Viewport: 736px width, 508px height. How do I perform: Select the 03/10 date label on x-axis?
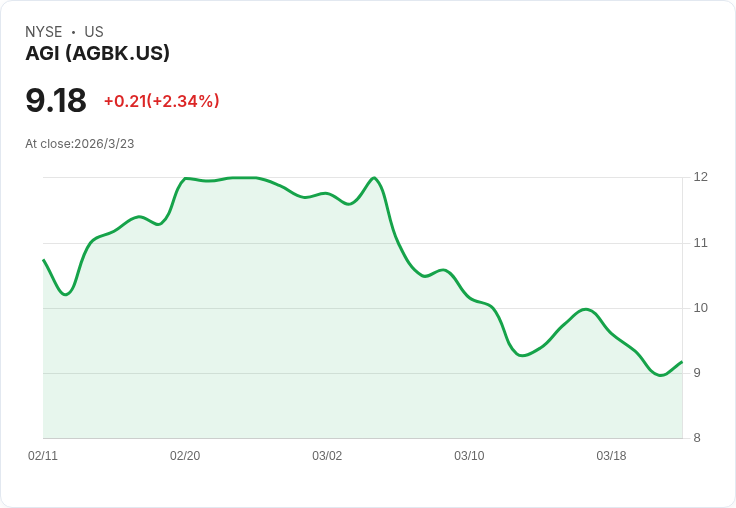pyautogui.click(x=469, y=456)
